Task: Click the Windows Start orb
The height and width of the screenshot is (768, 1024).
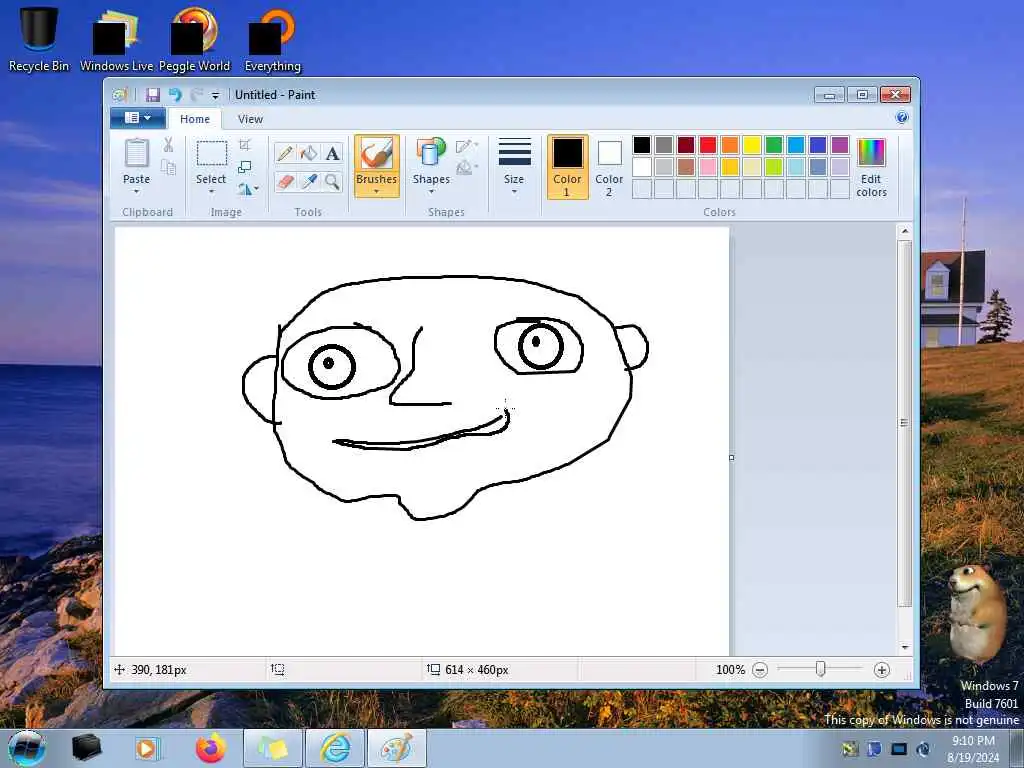Action: click(26, 748)
